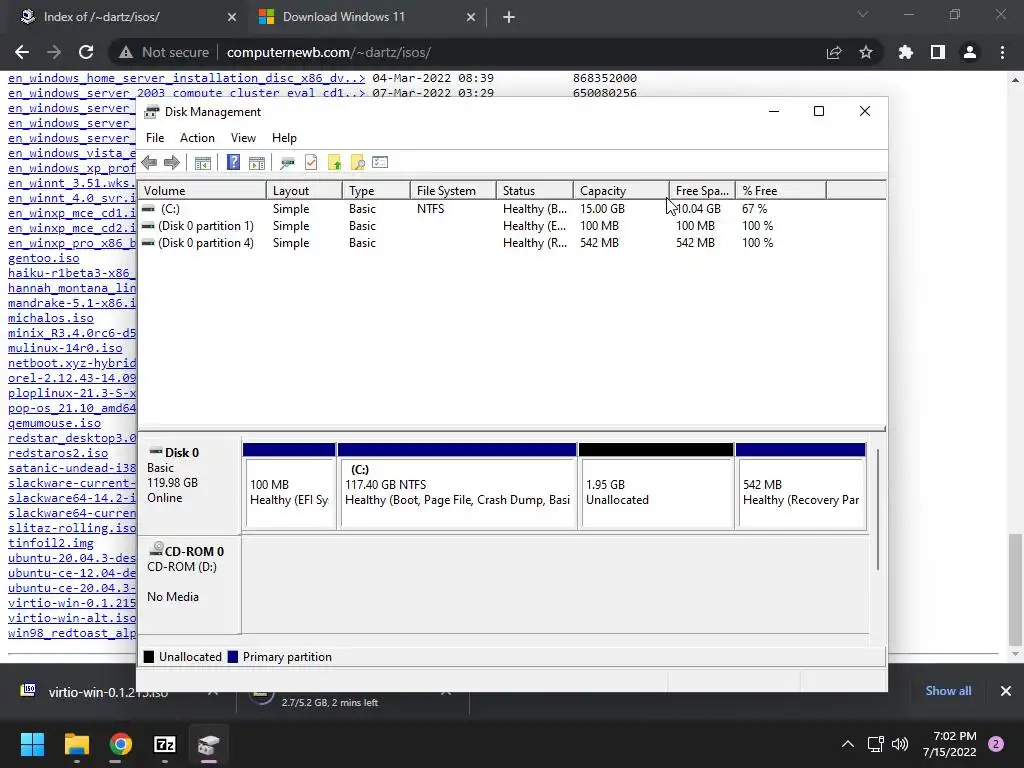Click the Properties checkmark page toolbar icon

click(311, 163)
